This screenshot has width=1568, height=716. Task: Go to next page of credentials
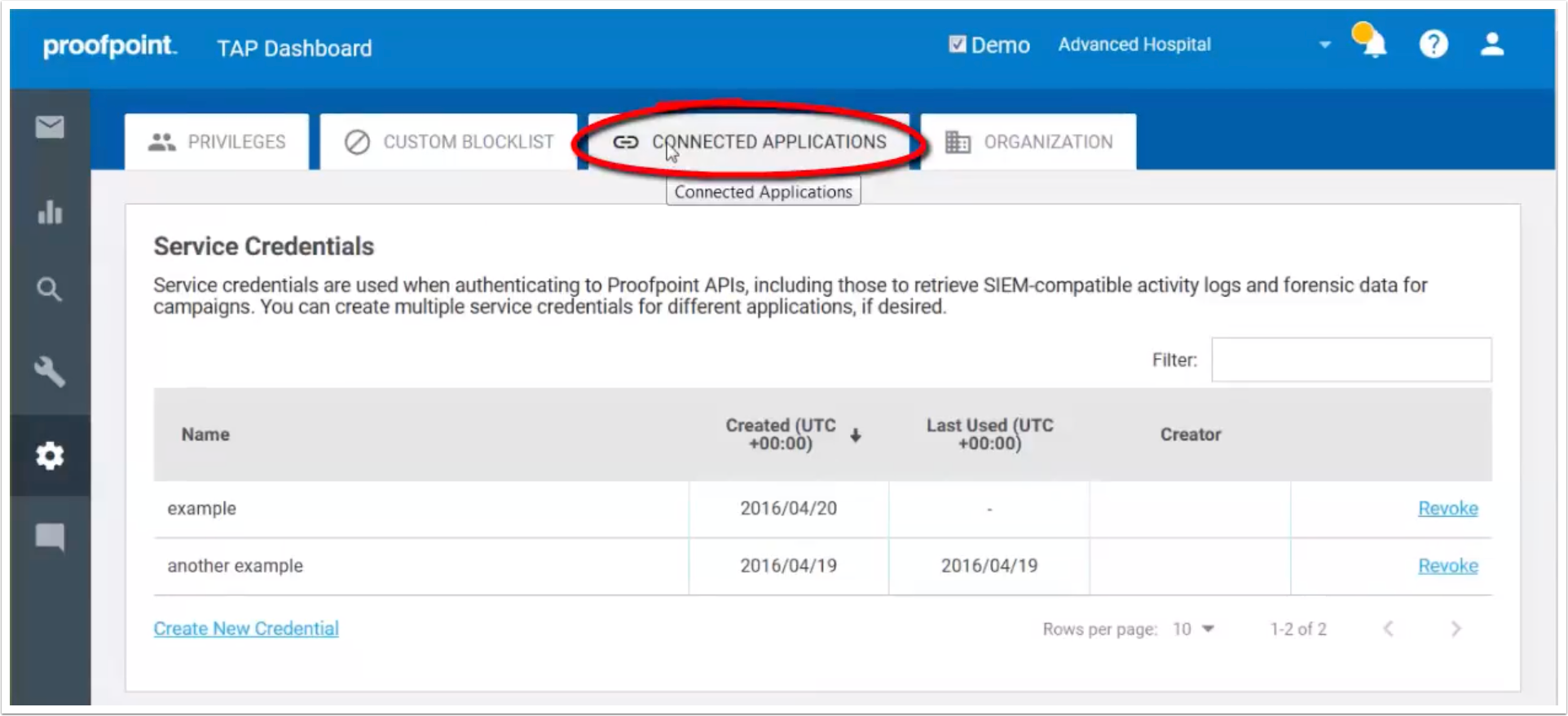click(x=1456, y=629)
